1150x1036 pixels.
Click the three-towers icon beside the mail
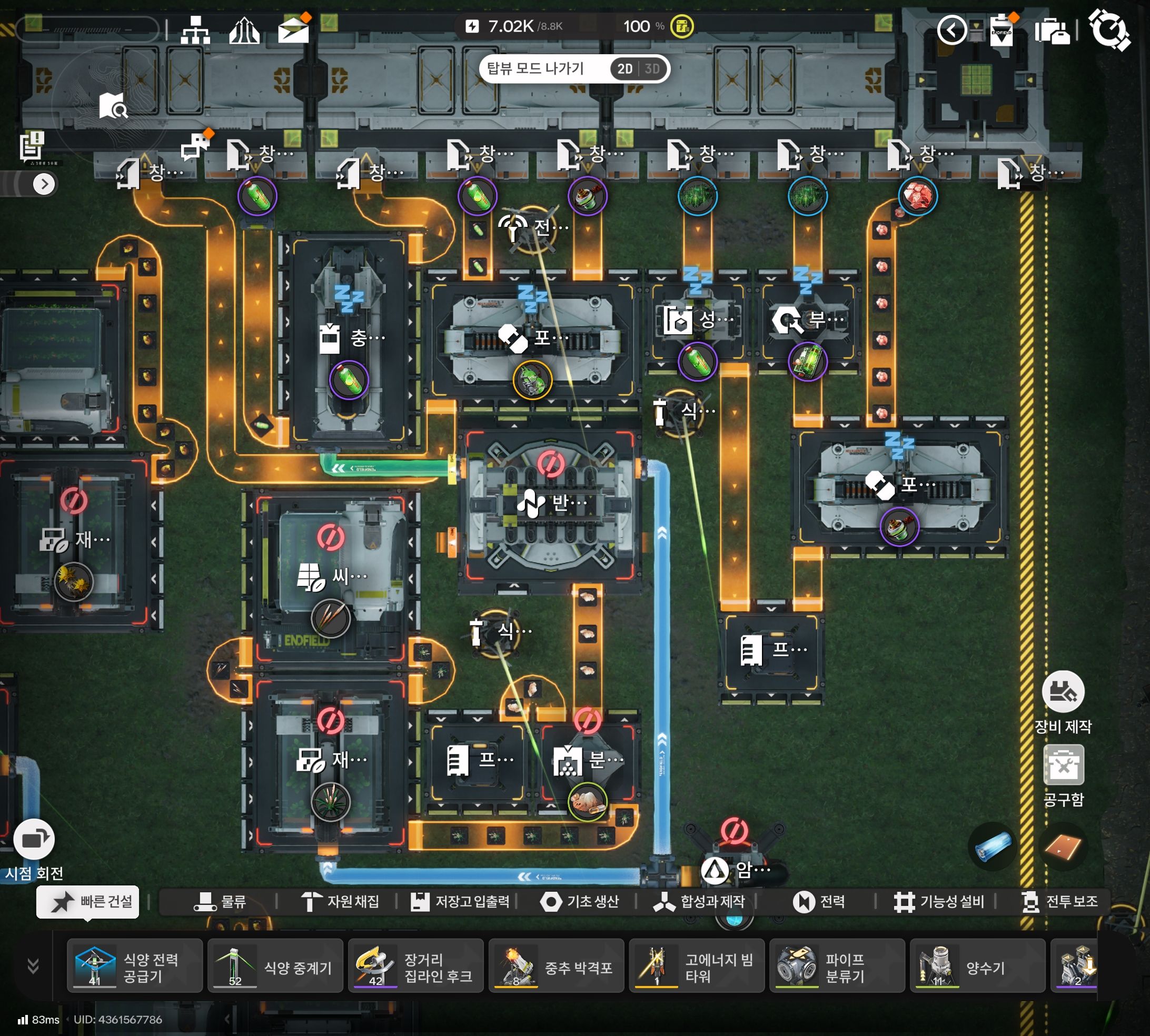click(244, 30)
